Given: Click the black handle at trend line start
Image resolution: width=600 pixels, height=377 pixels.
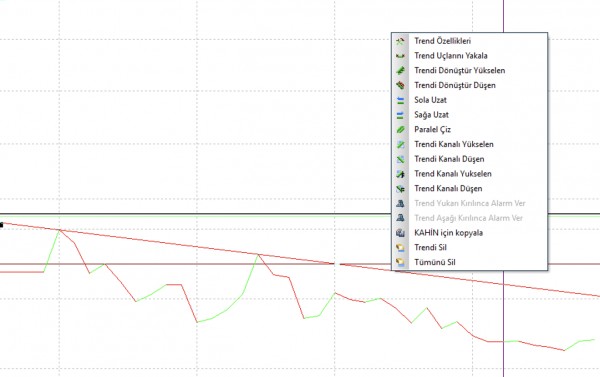Looking at the screenshot, I should (2, 225).
